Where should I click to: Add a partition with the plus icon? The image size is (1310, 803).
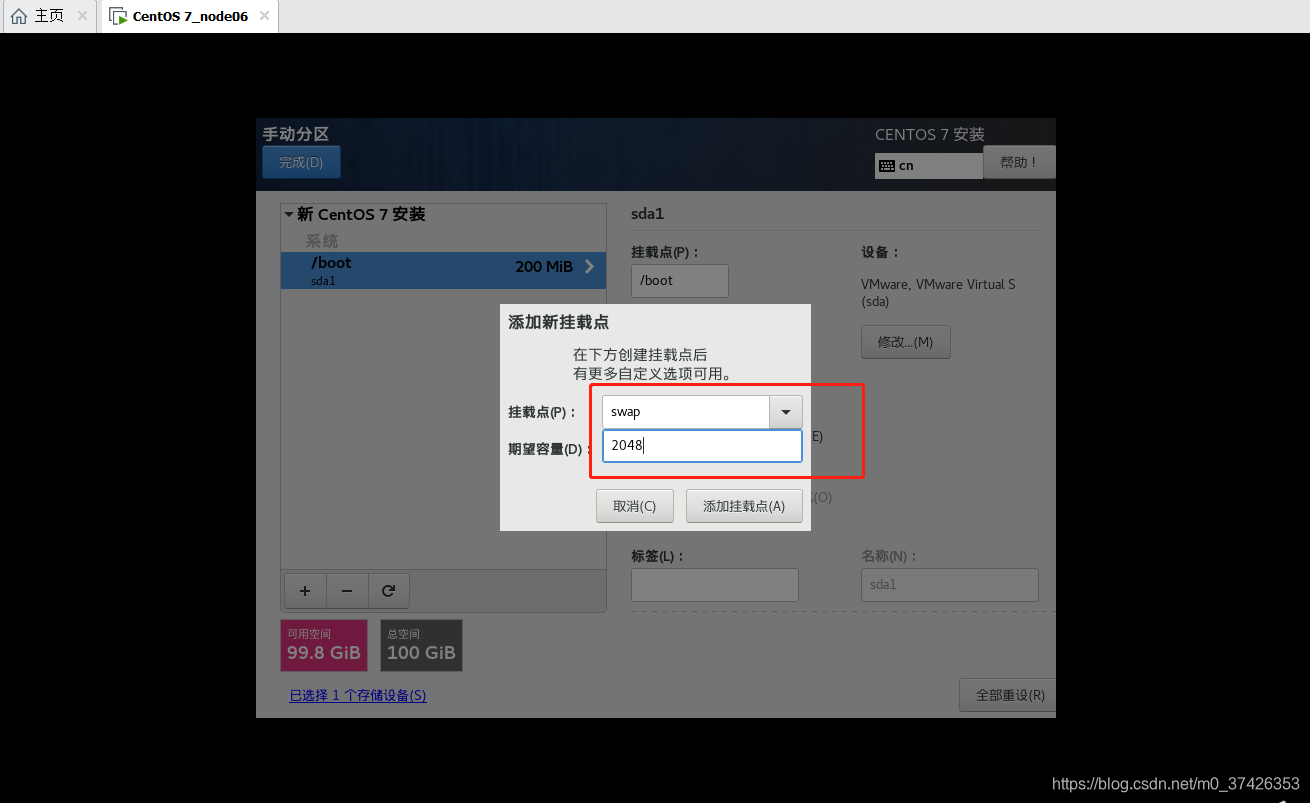305,591
